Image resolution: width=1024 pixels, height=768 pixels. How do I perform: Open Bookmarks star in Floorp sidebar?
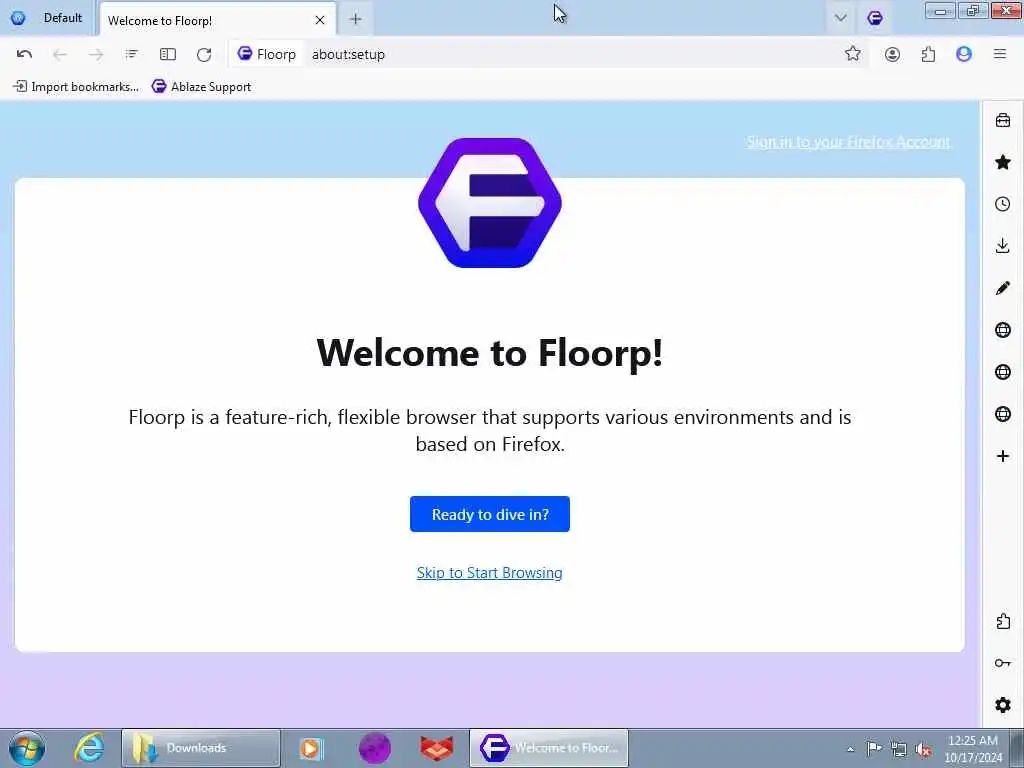pos(1003,162)
